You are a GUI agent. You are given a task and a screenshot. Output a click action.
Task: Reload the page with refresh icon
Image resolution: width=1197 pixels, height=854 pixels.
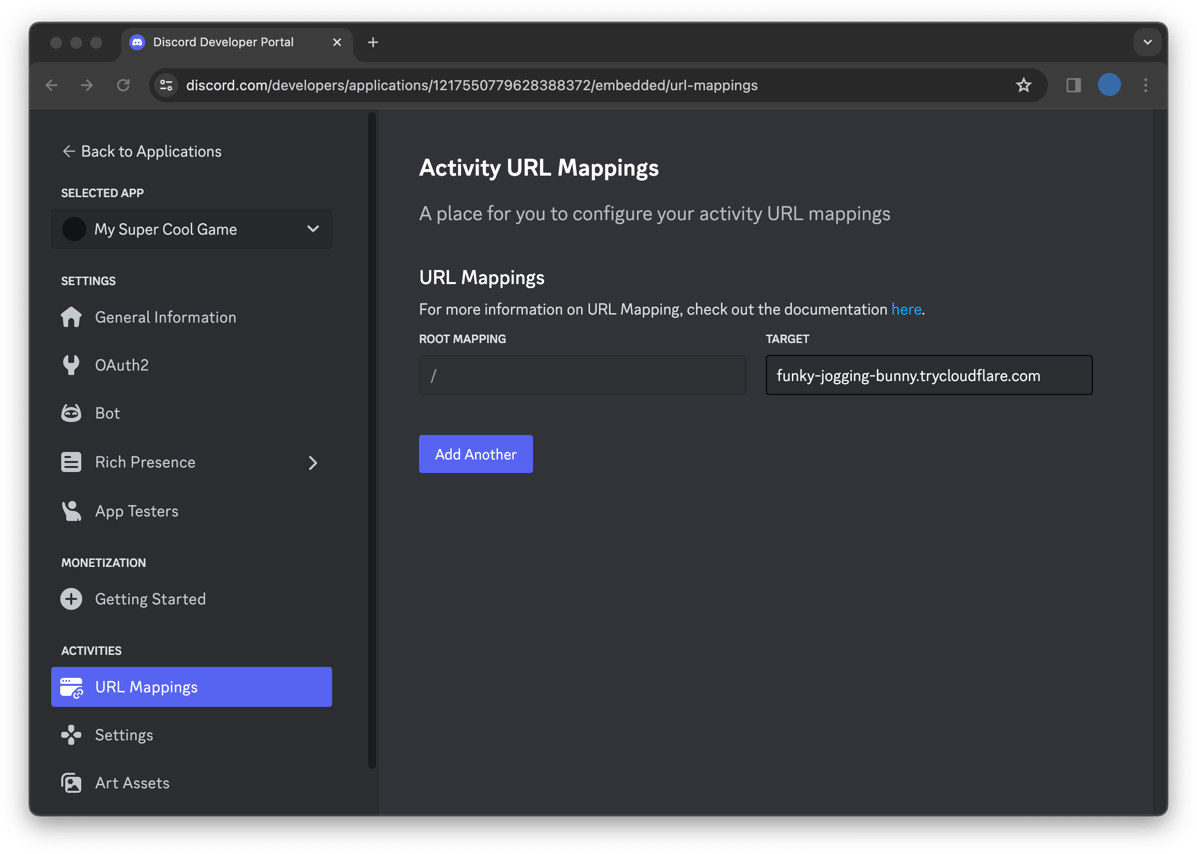(123, 85)
